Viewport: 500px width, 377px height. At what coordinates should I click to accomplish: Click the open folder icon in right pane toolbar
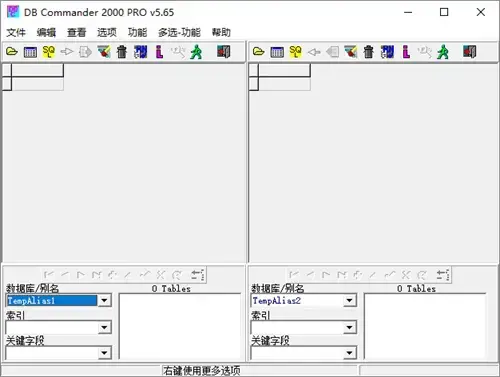tap(259, 52)
